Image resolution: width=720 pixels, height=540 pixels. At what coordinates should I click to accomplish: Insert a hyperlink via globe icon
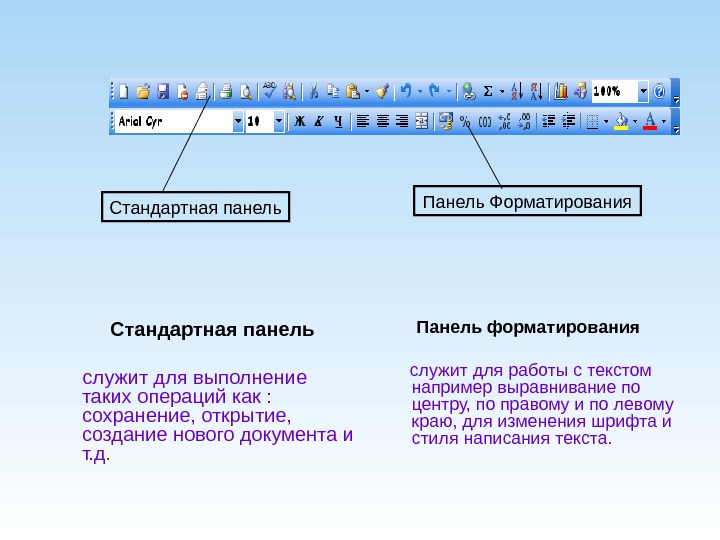coord(468,91)
